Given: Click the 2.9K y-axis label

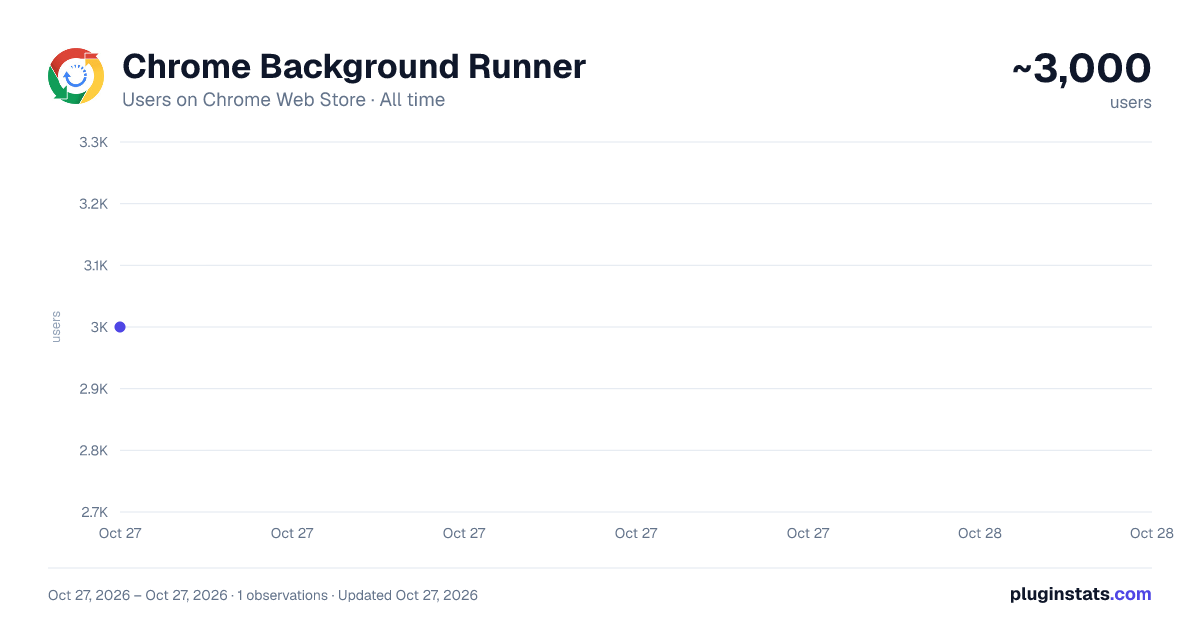Looking at the screenshot, I should click(x=93, y=389).
